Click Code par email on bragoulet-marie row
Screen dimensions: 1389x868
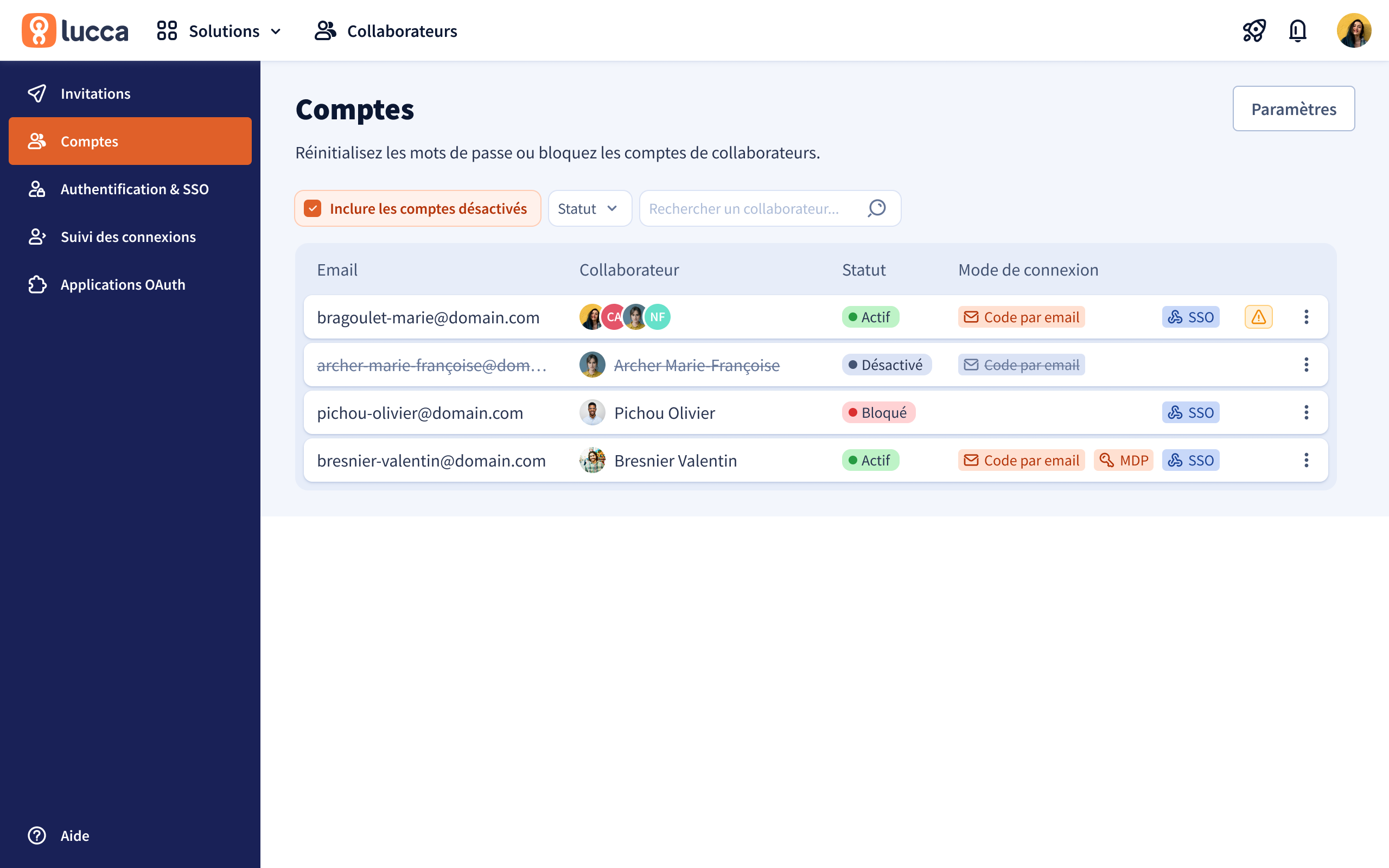pos(1021,317)
